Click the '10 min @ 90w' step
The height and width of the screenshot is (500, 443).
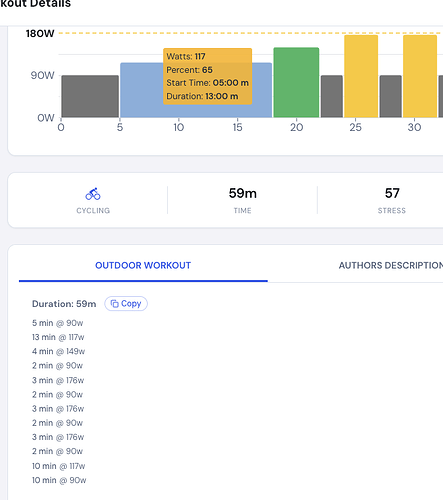pyautogui.click(x=59, y=480)
